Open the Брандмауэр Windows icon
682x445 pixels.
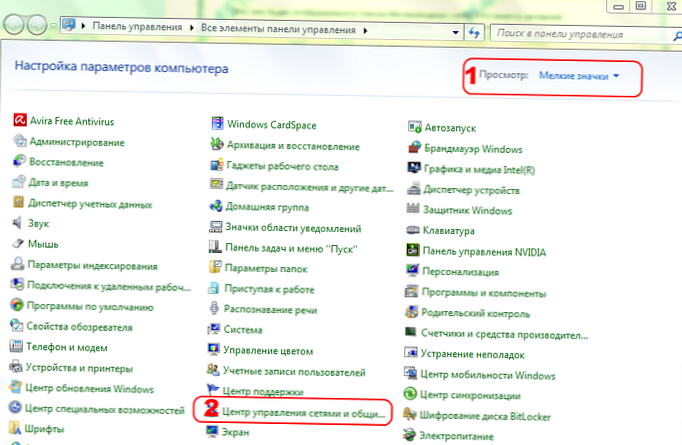(x=415, y=147)
